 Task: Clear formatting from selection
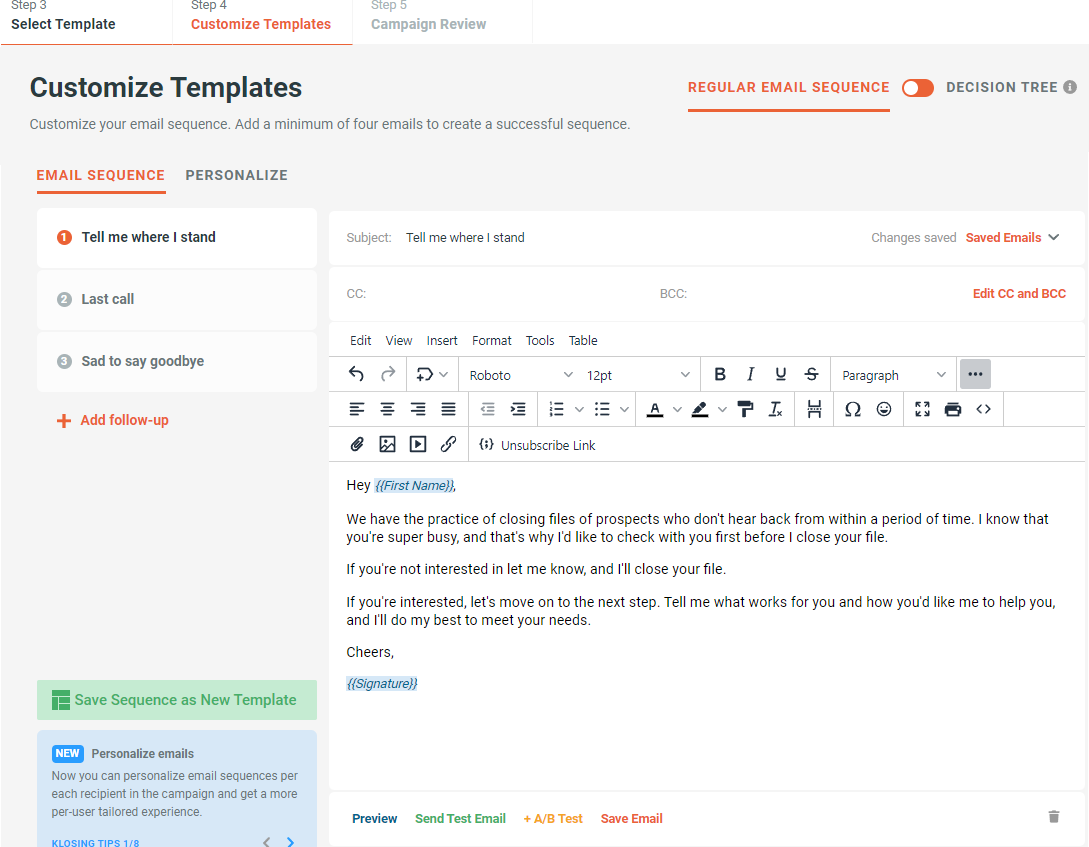tap(776, 410)
